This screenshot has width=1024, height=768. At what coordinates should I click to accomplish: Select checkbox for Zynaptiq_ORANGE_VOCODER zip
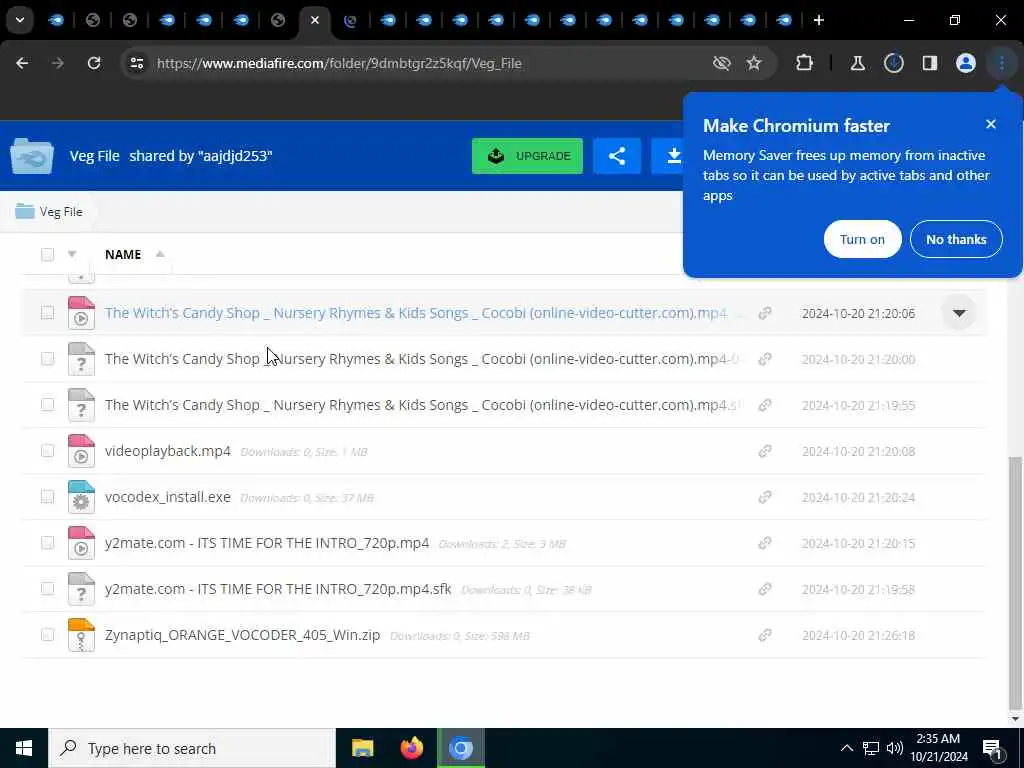point(48,635)
